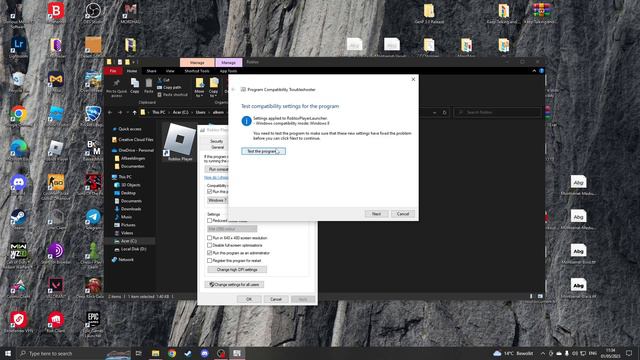Open the Shortcut Tools ribbon tab
640x360 pixels.
point(197,71)
